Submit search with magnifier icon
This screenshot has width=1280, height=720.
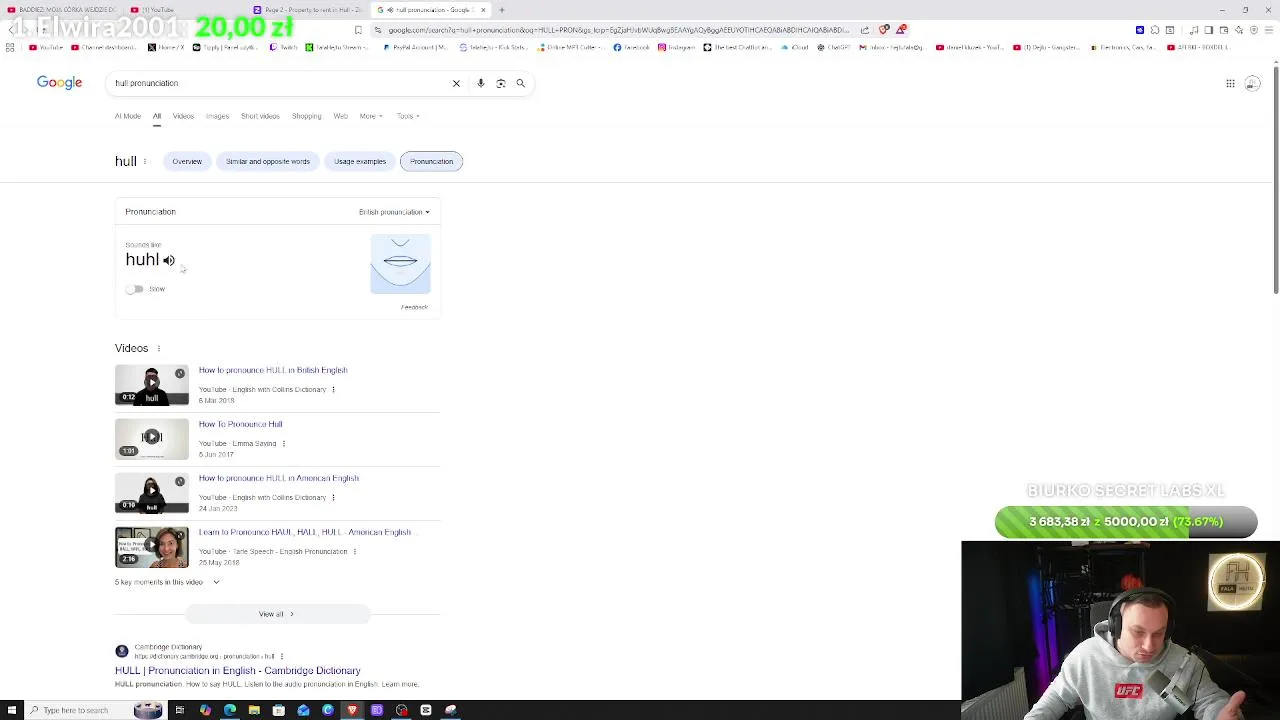pos(520,83)
